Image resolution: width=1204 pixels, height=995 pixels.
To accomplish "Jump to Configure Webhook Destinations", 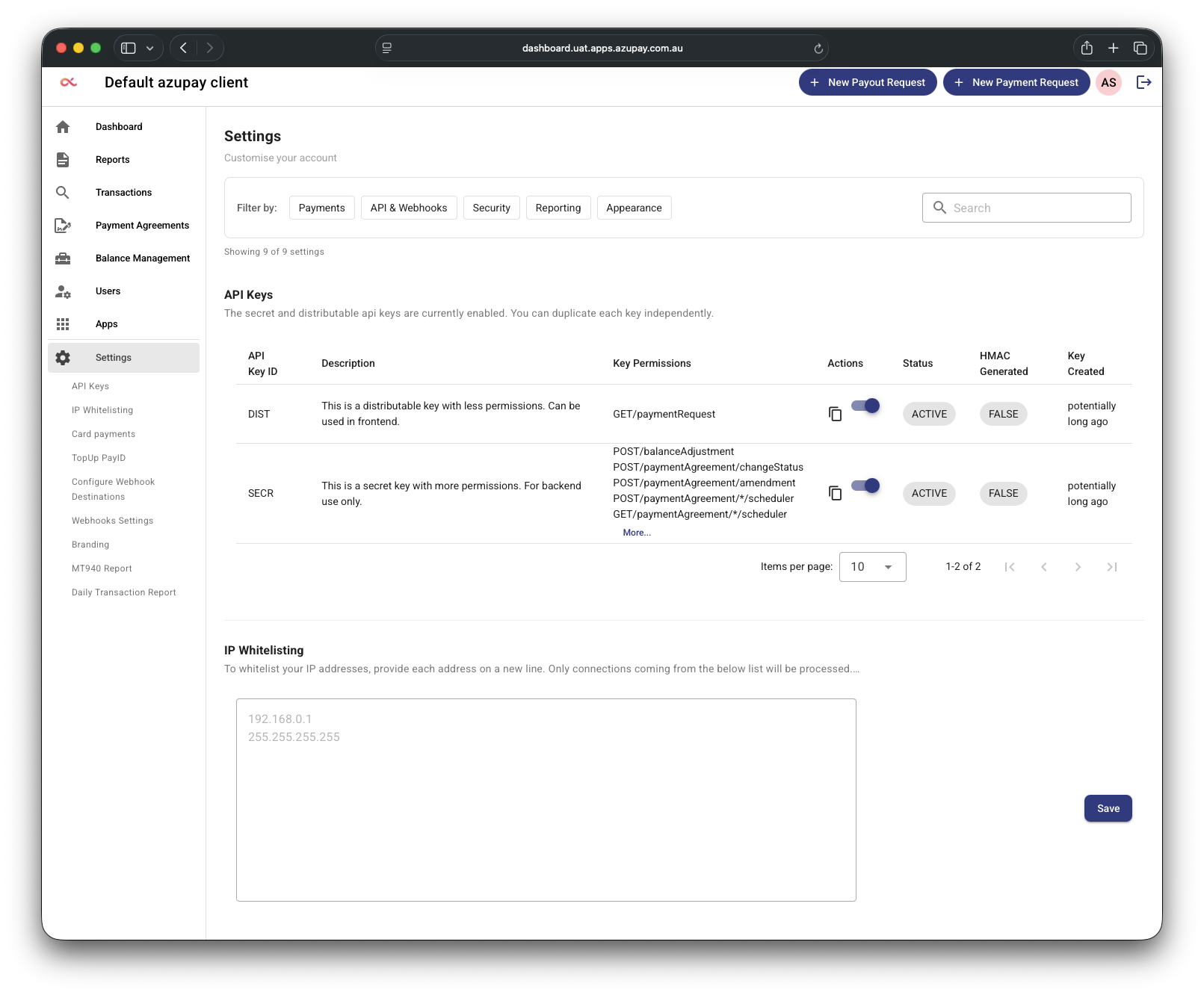I will pos(113,489).
